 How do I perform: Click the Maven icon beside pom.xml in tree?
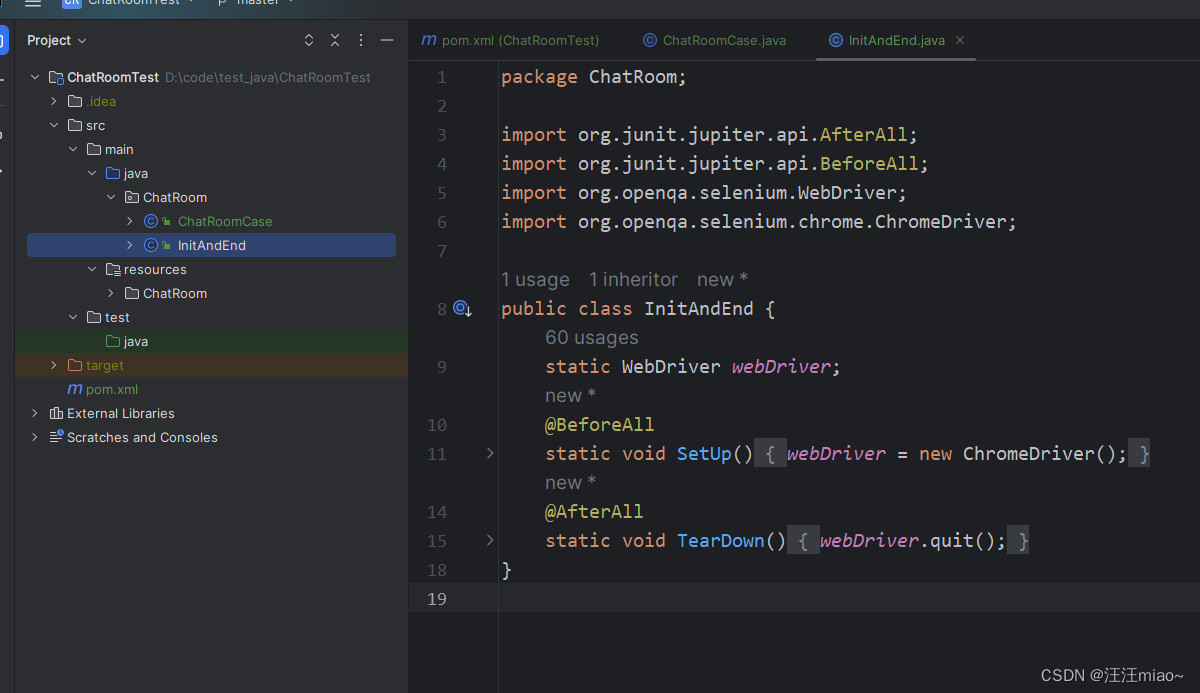pos(74,389)
